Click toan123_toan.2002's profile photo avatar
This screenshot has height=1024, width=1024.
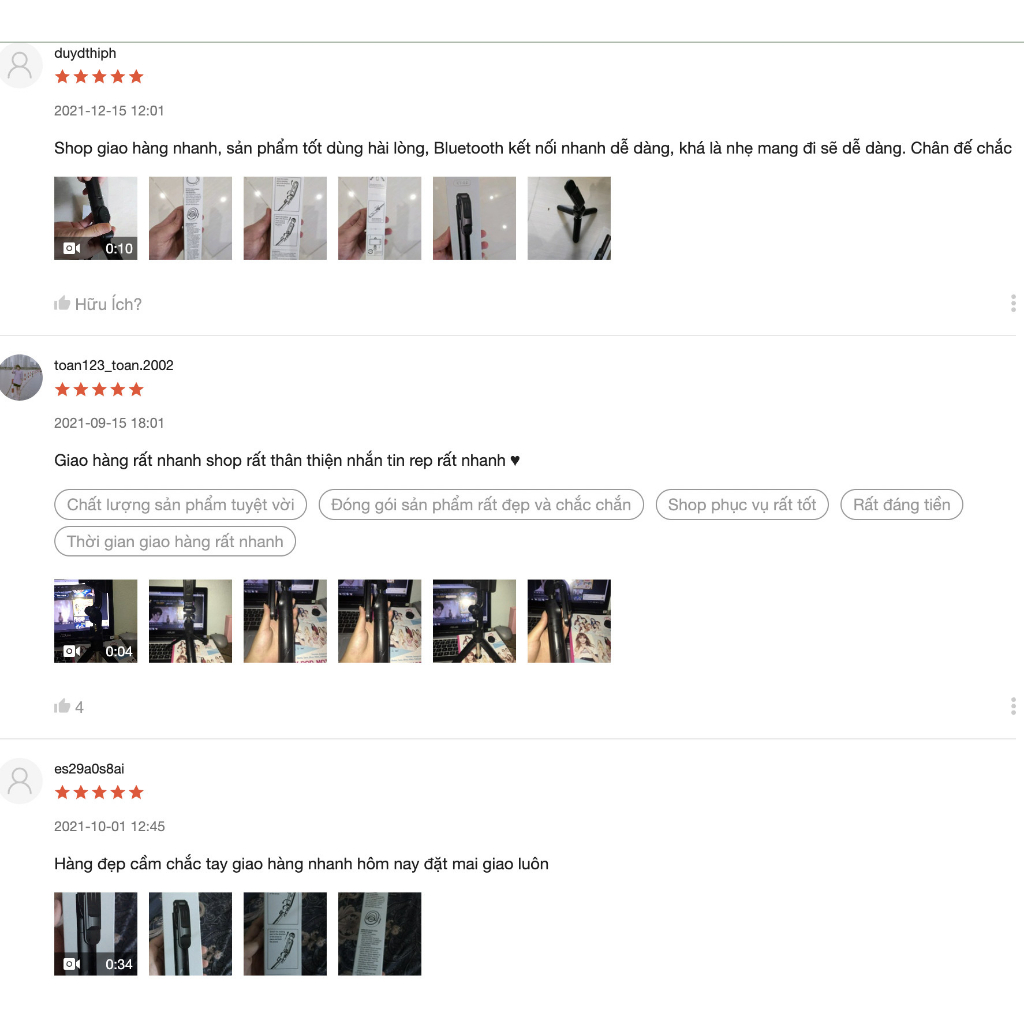[20, 377]
